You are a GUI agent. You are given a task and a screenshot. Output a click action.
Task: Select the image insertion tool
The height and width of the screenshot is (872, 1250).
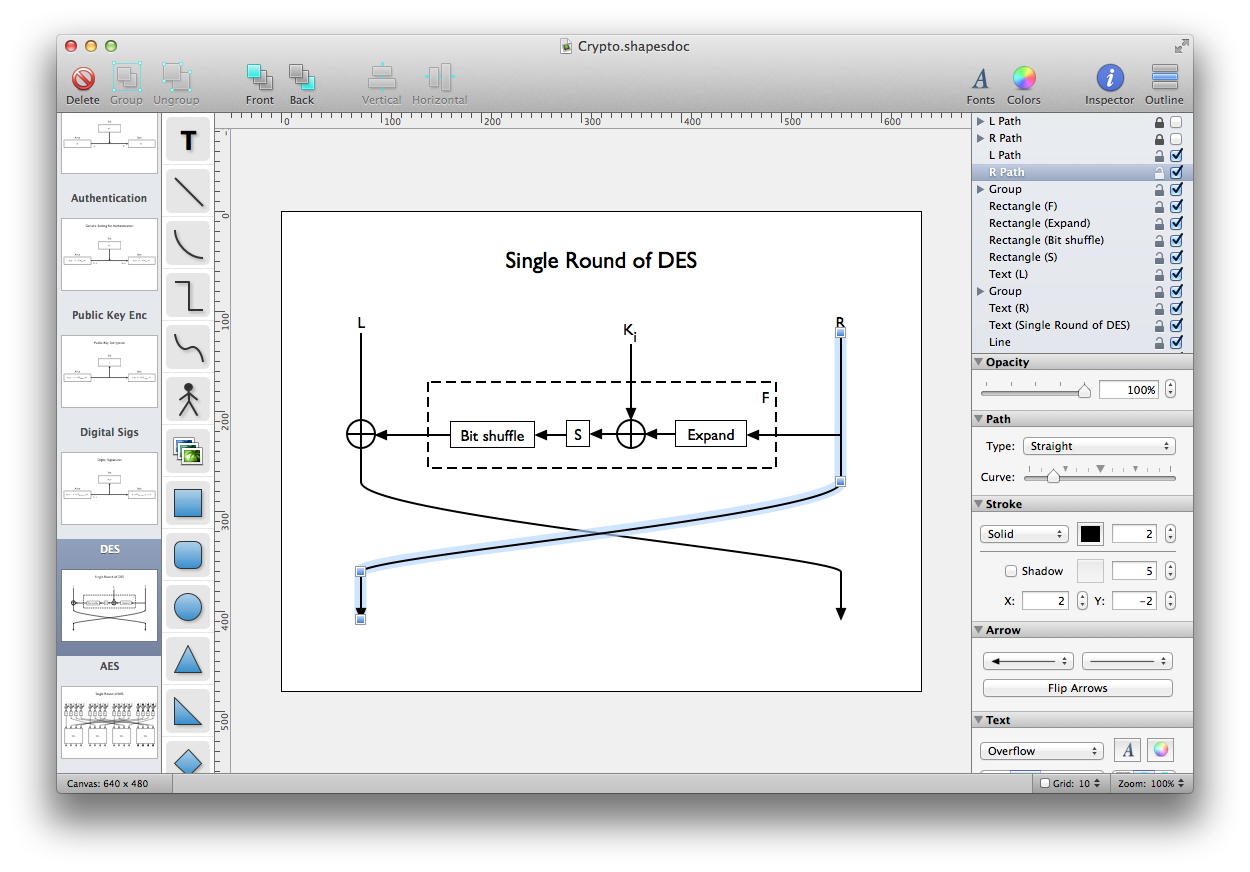click(187, 451)
